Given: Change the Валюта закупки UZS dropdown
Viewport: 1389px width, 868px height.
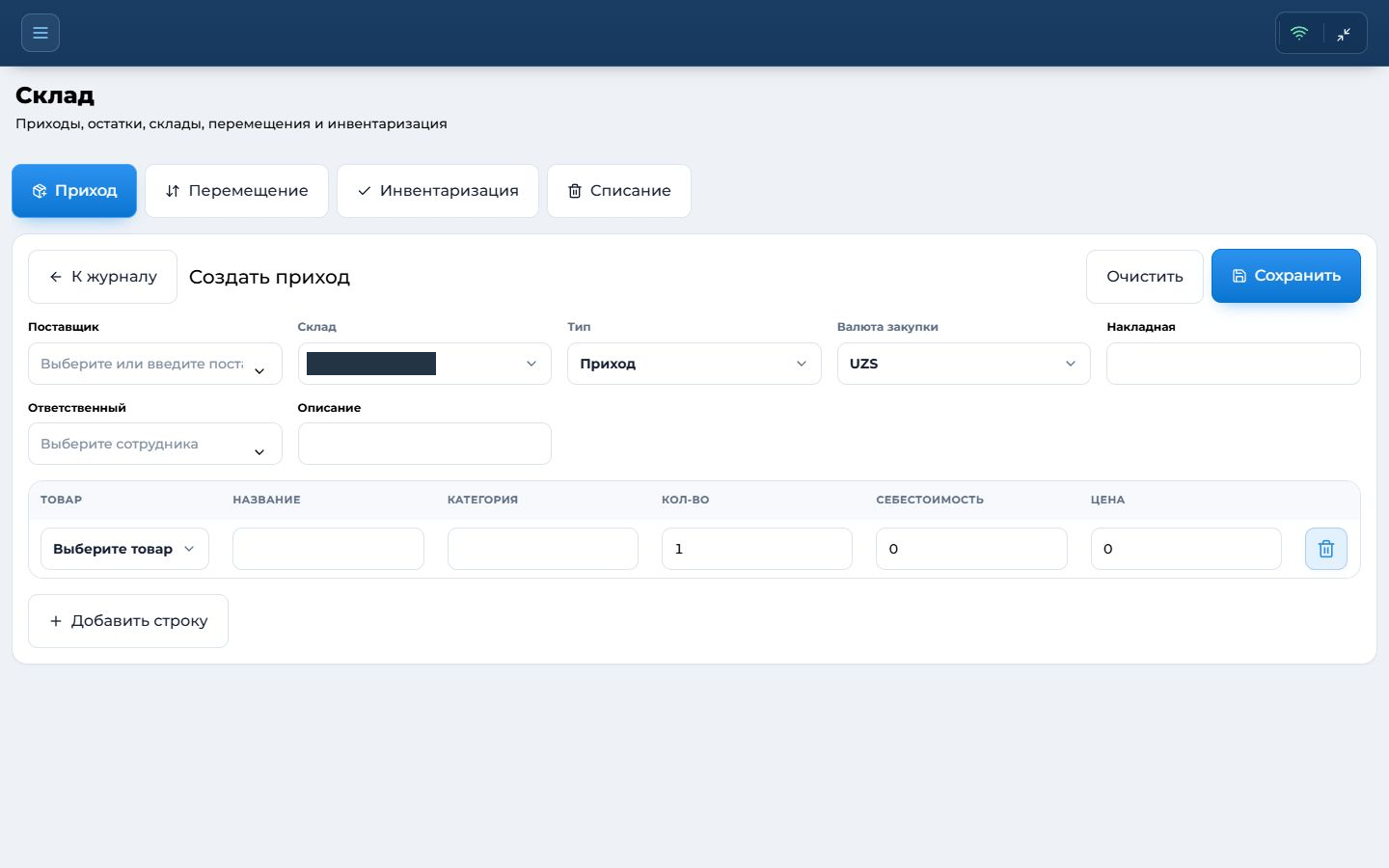Looking at the screenshot, I should (964, 364).
